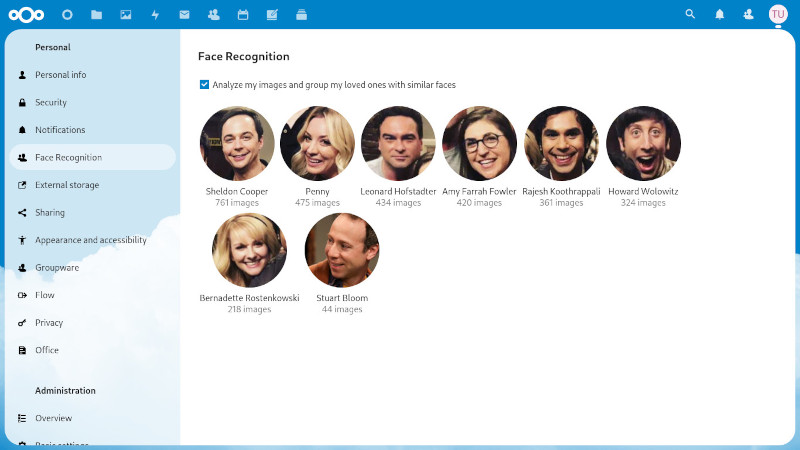Open Security settings section
The image size is (800, 450).
92,102
